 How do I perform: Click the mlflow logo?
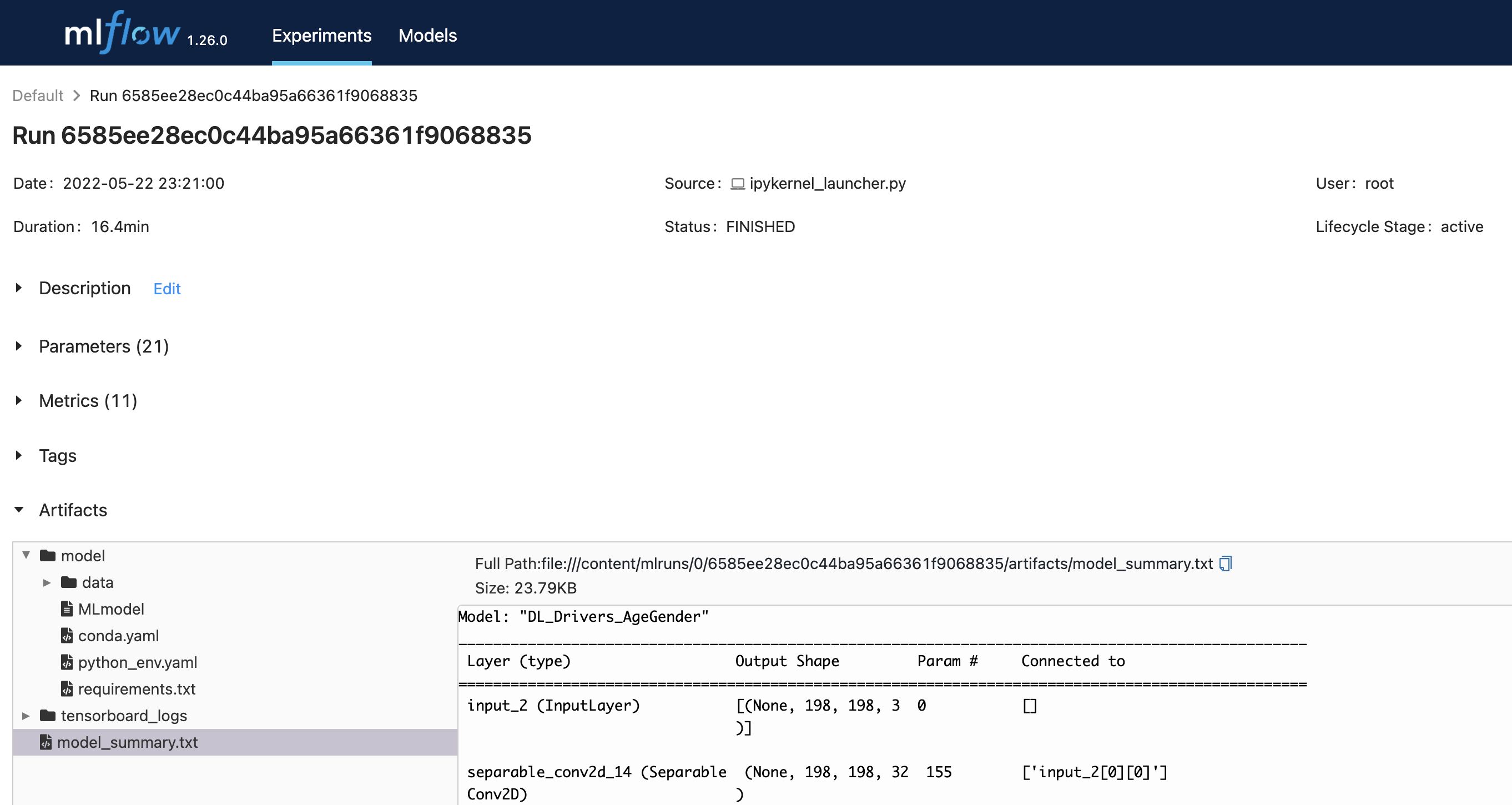[x=122, y=33]
